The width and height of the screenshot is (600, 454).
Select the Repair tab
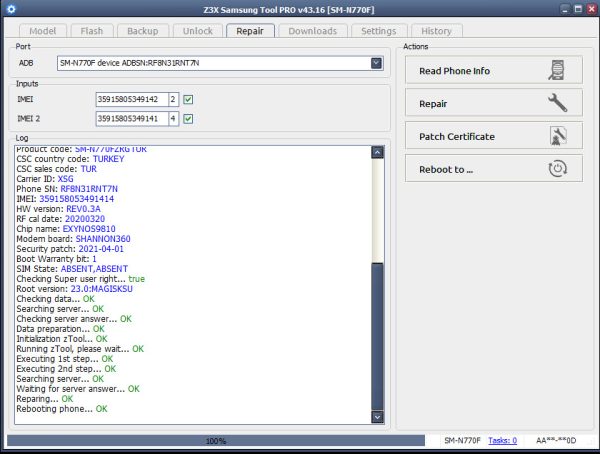tap(250, 31)
